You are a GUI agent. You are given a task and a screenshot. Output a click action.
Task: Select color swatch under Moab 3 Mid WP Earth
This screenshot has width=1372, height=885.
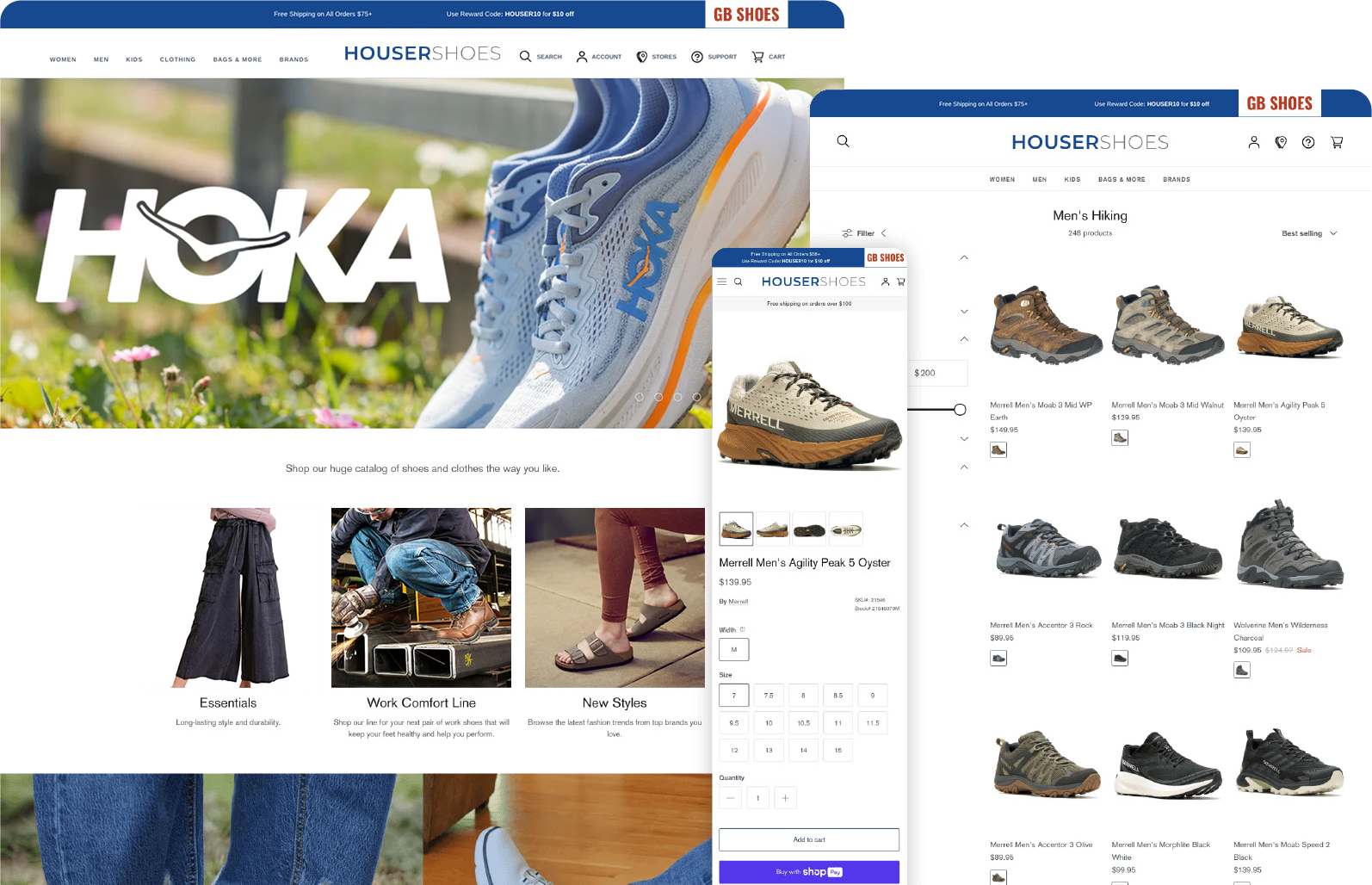tap(998, 449)
